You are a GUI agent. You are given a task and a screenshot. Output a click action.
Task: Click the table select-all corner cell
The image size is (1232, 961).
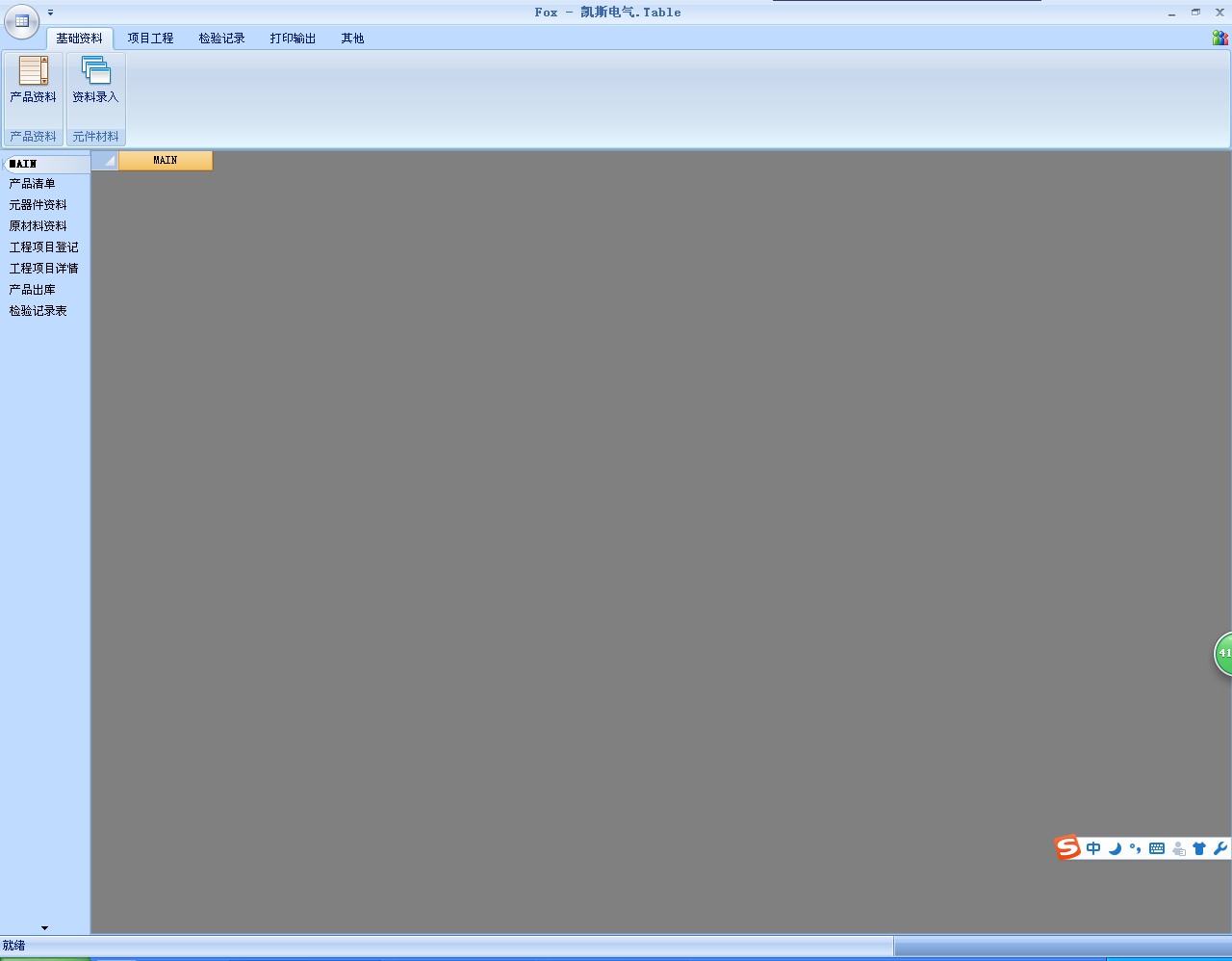point(105,161)
